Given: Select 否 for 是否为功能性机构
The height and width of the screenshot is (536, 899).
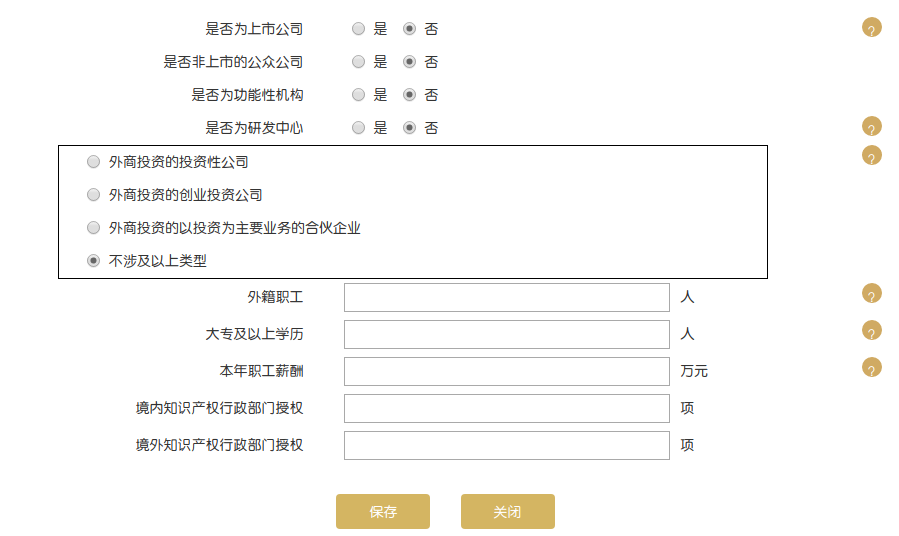Looking at the screenshot, I should [409, 95].
